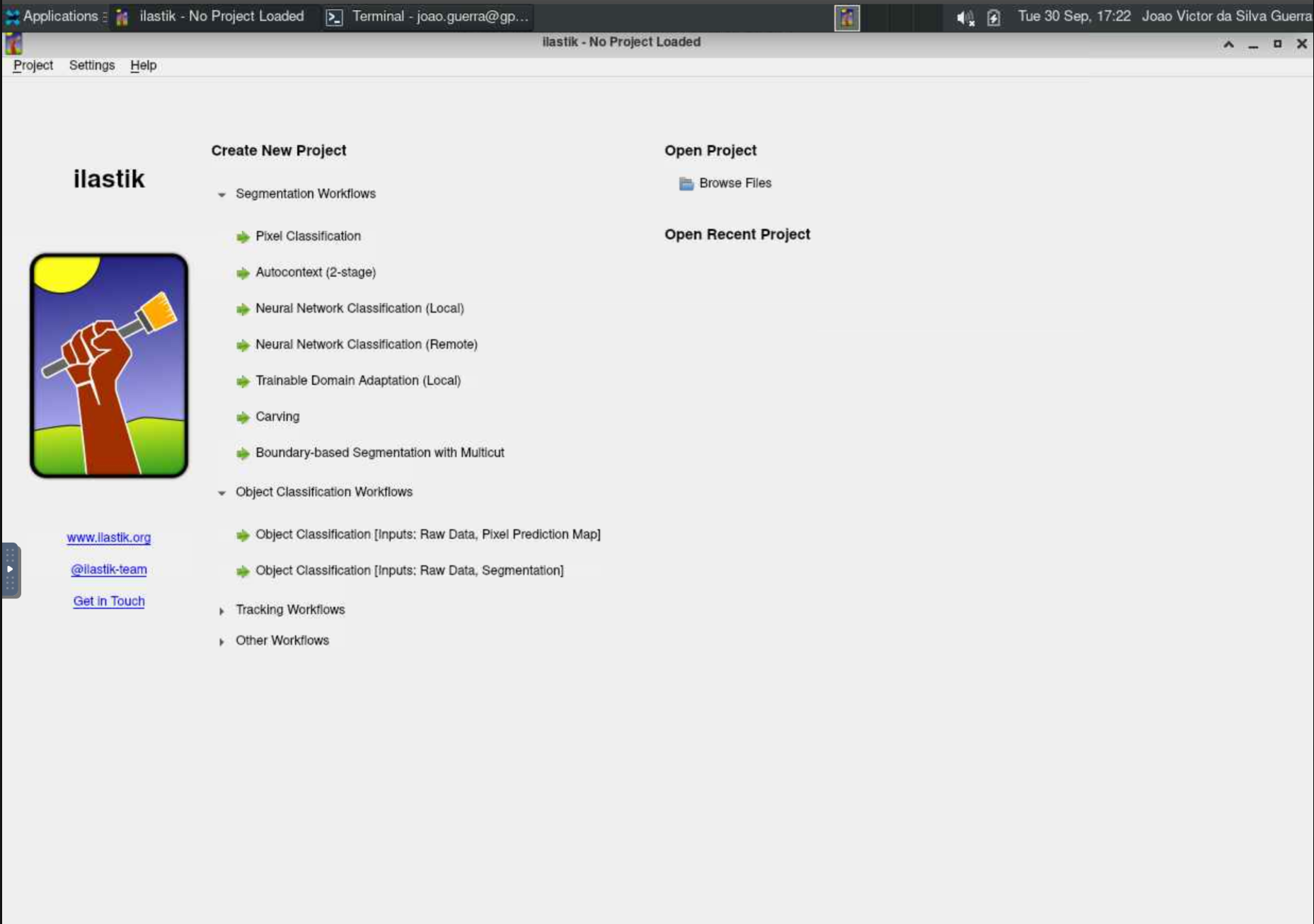Screen dimensions: 1314x924
Task: Click the green arrow icon next to Carving
Action: [x=243, y=417]
